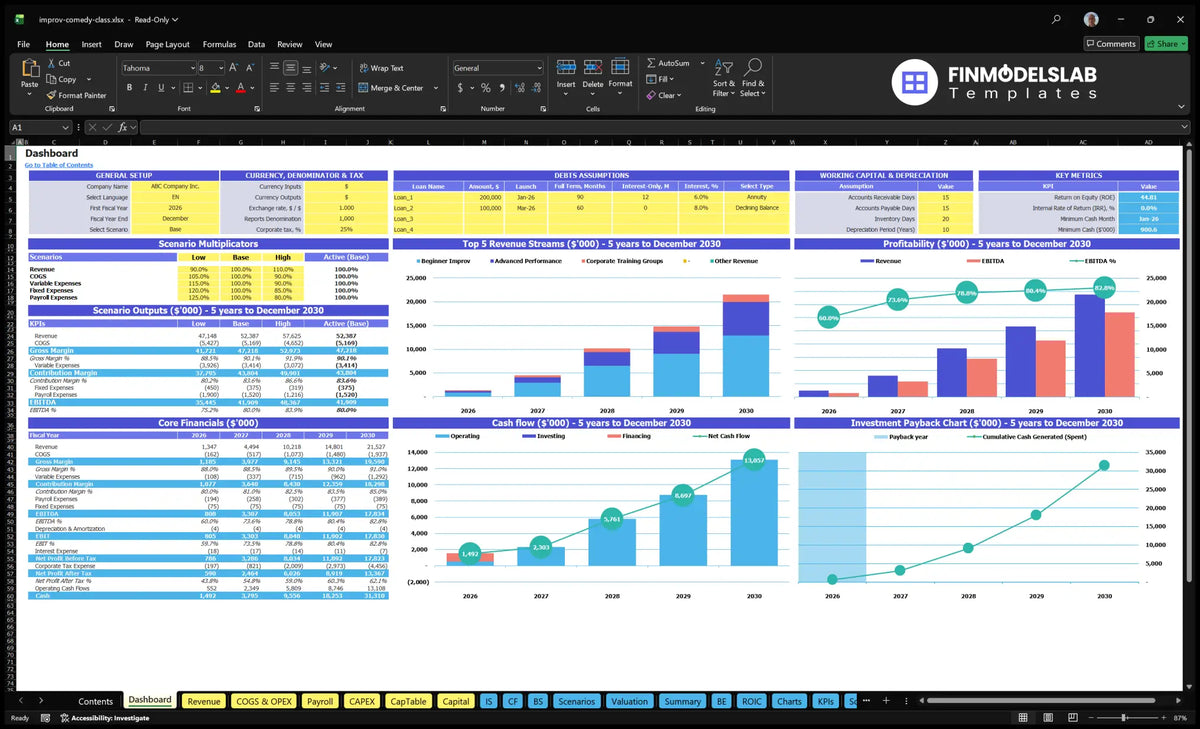The image size is (1200, 729).
Task: Activate the Format Painter brush
Action: (x=50, y=95)
